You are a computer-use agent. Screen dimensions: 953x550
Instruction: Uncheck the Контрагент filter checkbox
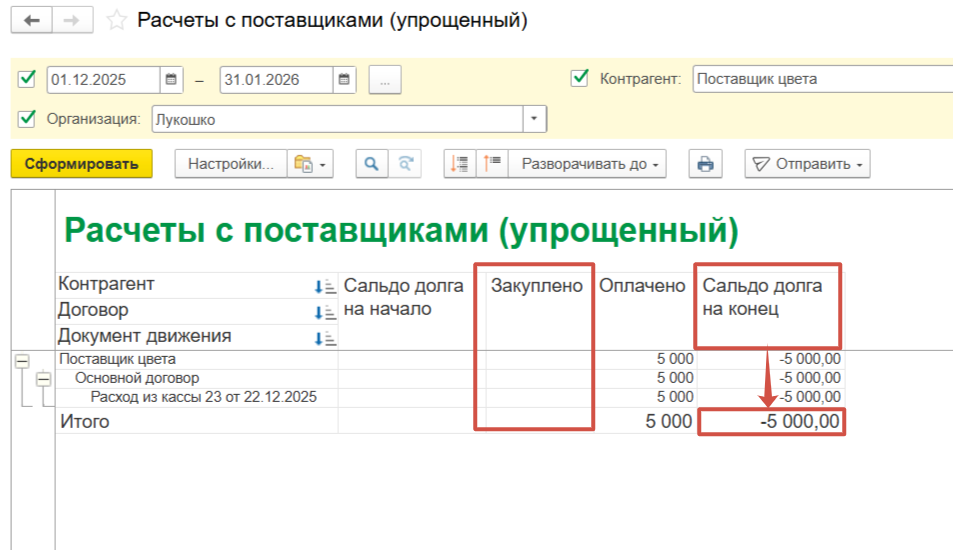[x=579, y=78]
